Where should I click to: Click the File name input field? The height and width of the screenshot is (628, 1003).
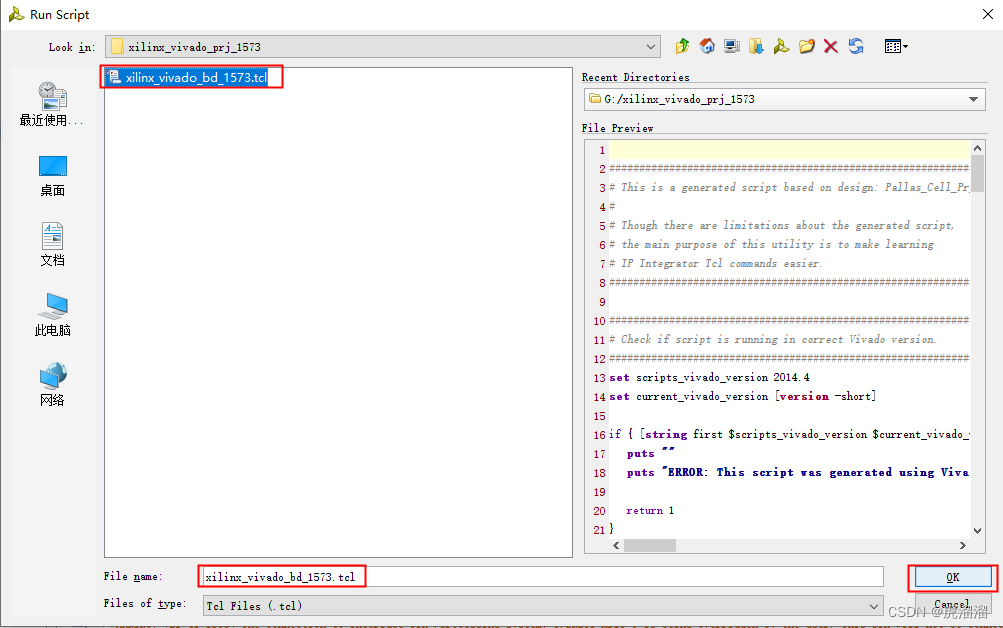pyautogui.click(x=540, y=576)
